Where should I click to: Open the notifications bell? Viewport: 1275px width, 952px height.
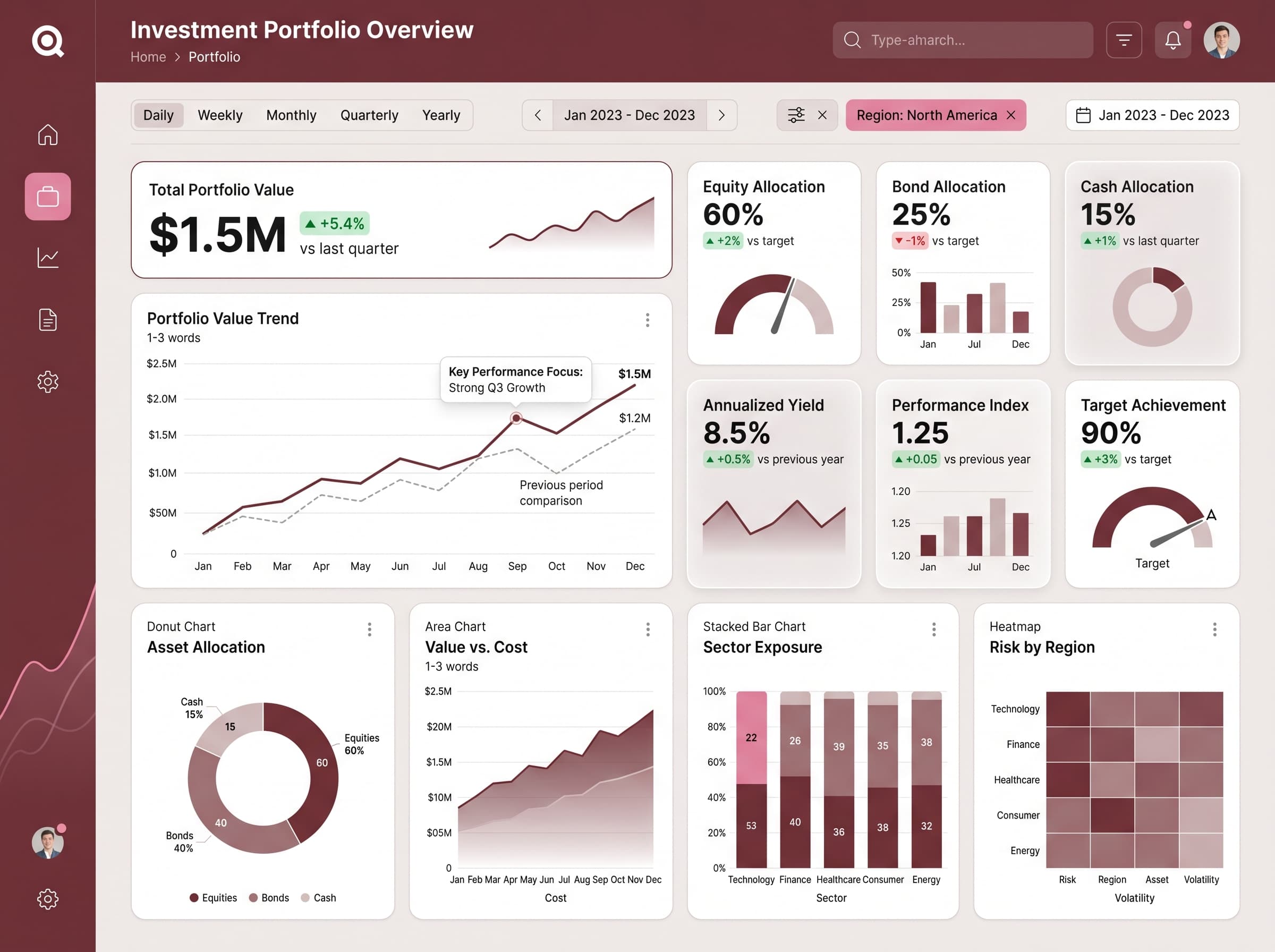[1173, 40]
